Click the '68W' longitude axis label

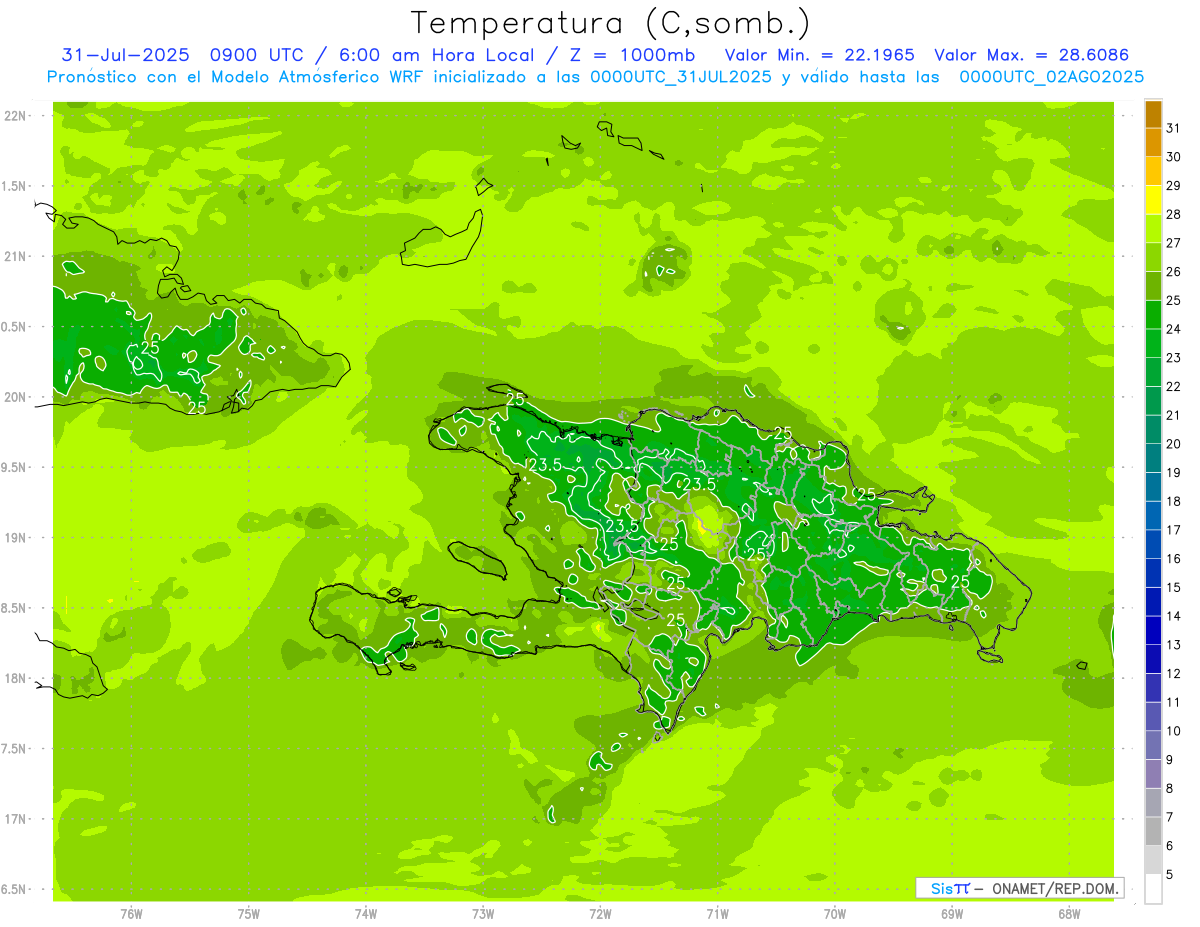(1069, 914)
